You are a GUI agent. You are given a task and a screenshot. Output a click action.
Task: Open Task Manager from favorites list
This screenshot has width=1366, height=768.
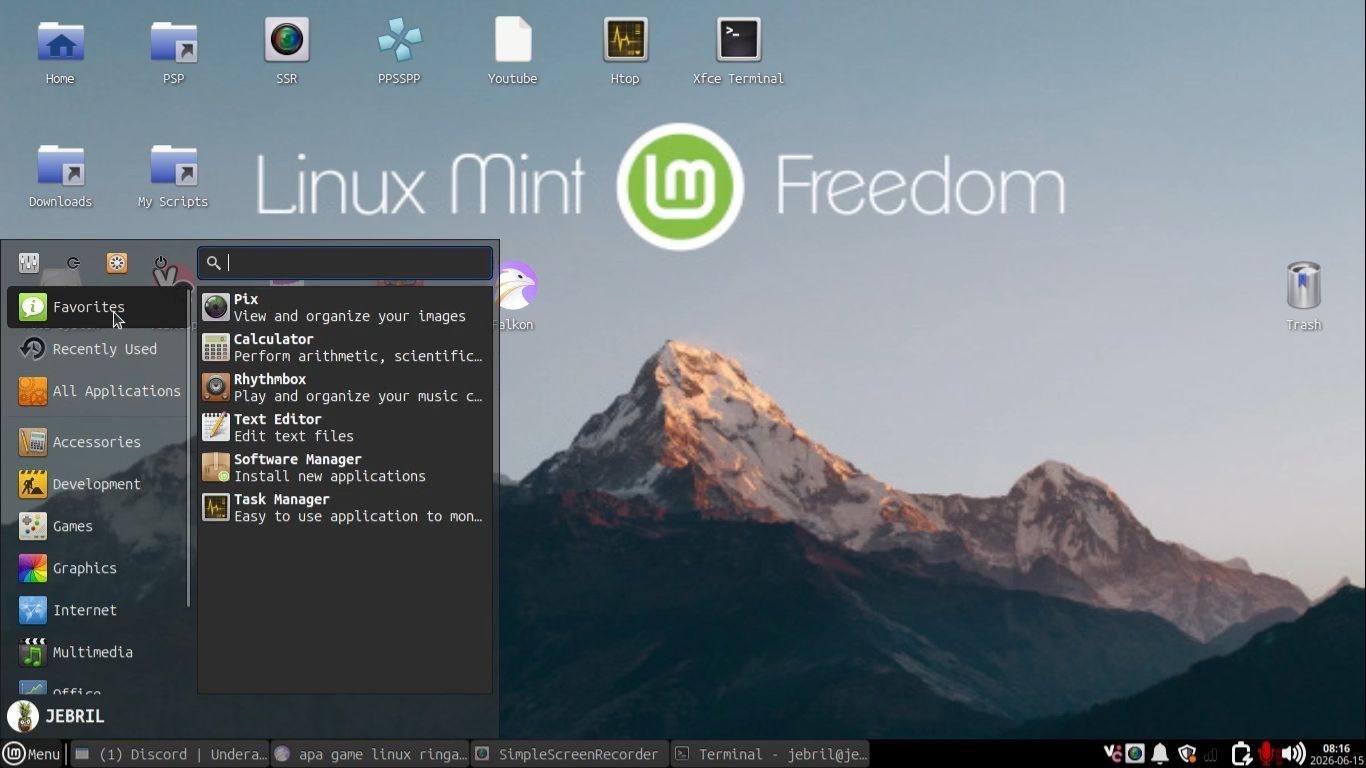[x=345, y=507]
